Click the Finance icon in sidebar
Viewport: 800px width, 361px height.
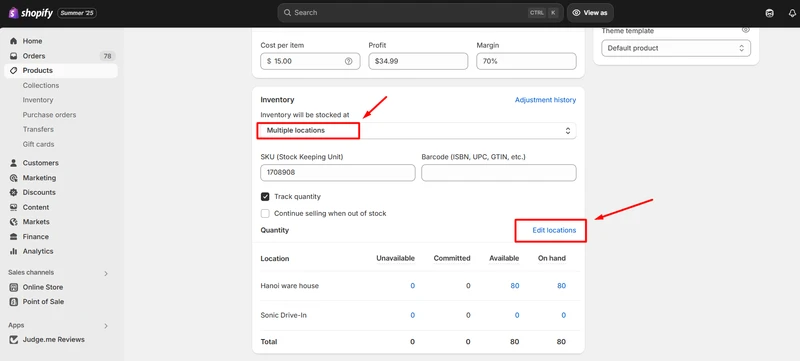[x=14, y=237]
